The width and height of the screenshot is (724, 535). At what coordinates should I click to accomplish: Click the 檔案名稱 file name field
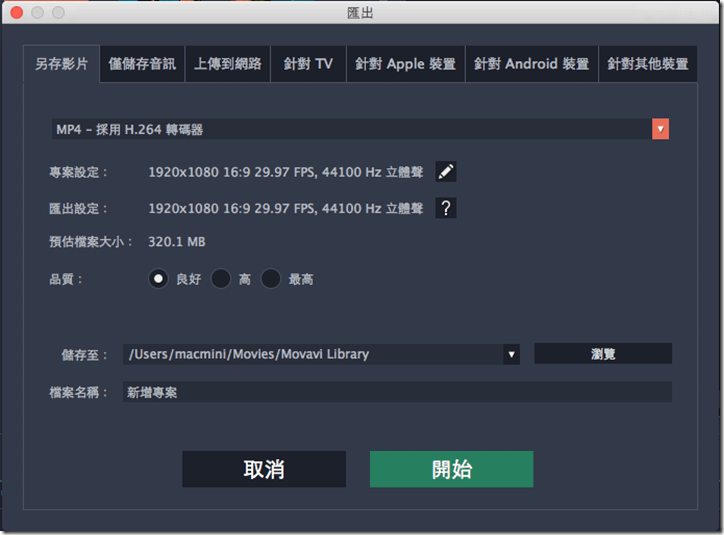coord(397,392)
